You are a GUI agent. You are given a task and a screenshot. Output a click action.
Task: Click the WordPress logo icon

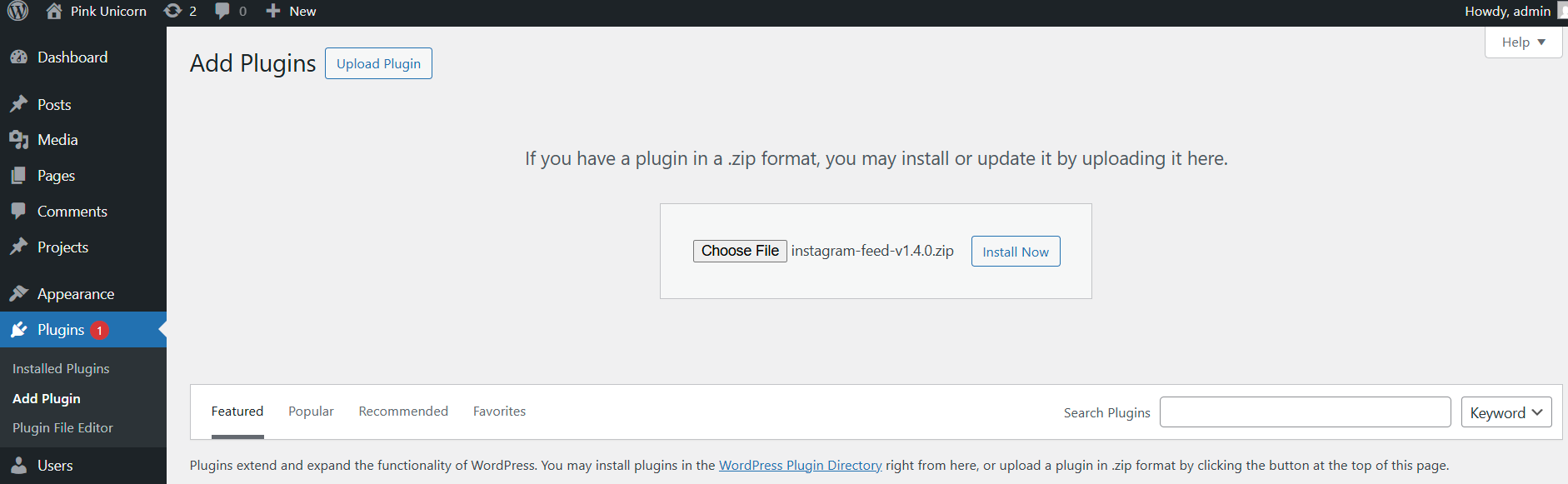coord(17,11)
